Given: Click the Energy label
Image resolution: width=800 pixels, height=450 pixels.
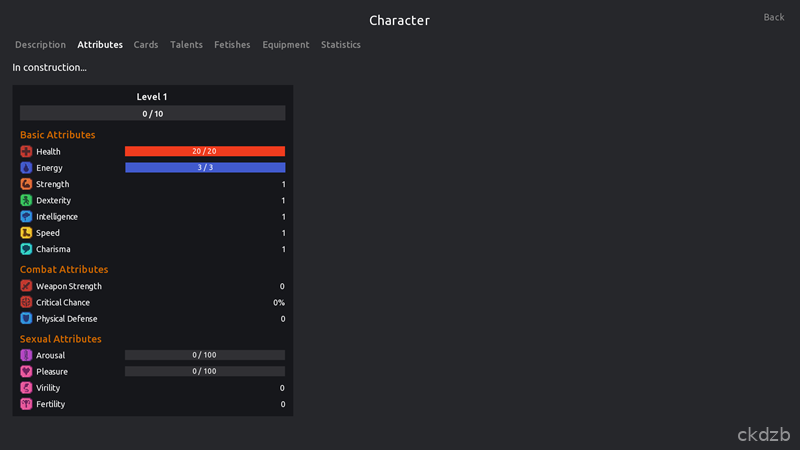Looking at the screenshot, I should pos(49,168).
